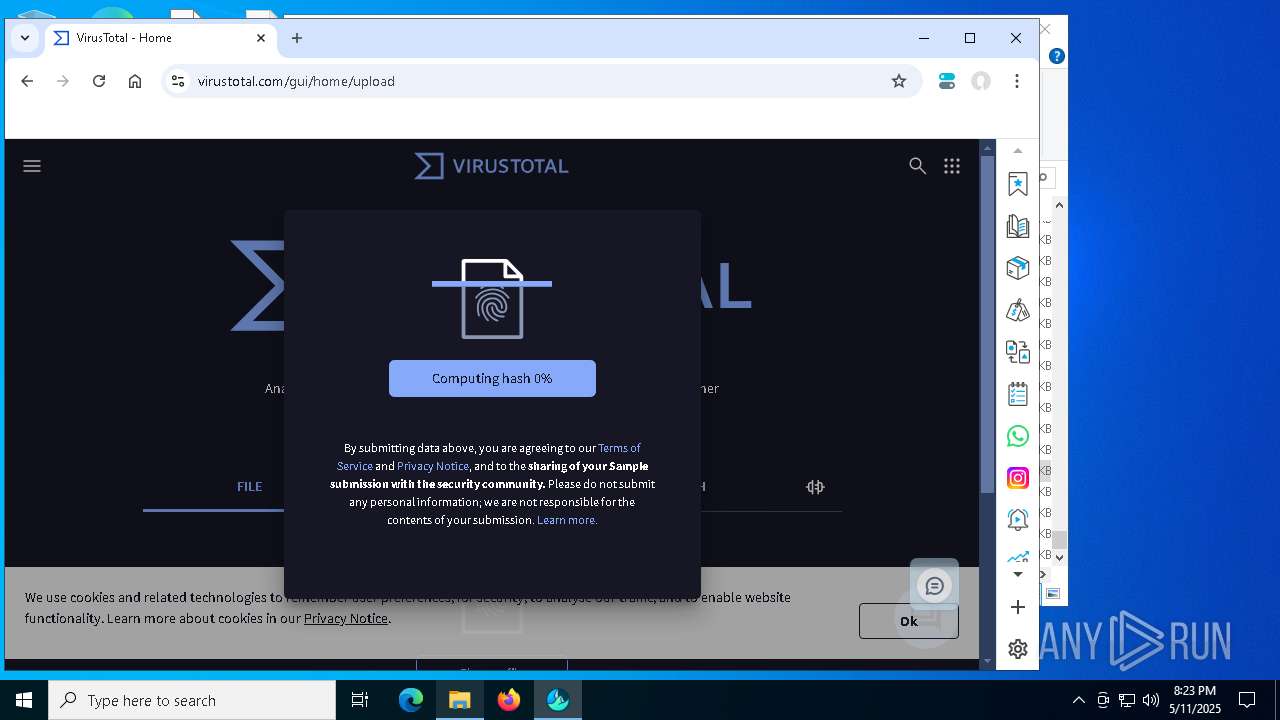This screenshot has height=720, width=1280.
Task: Open the Privacy Notice link in the dialog
Action: coord(433,466)
